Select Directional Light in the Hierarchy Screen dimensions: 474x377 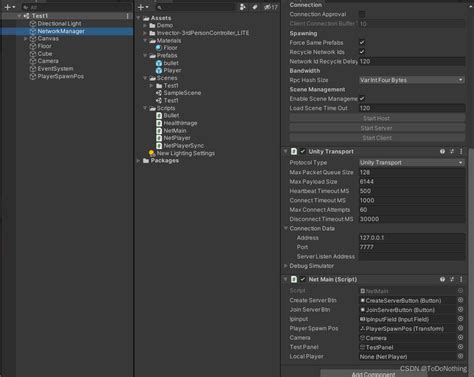(59, 23)
